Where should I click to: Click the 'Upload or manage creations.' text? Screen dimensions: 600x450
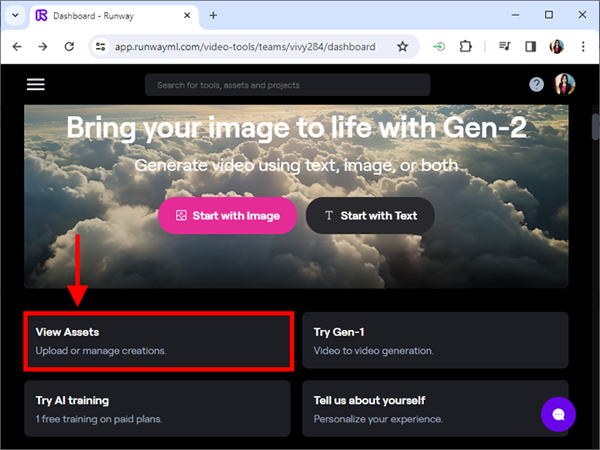[x=101, y=351]
